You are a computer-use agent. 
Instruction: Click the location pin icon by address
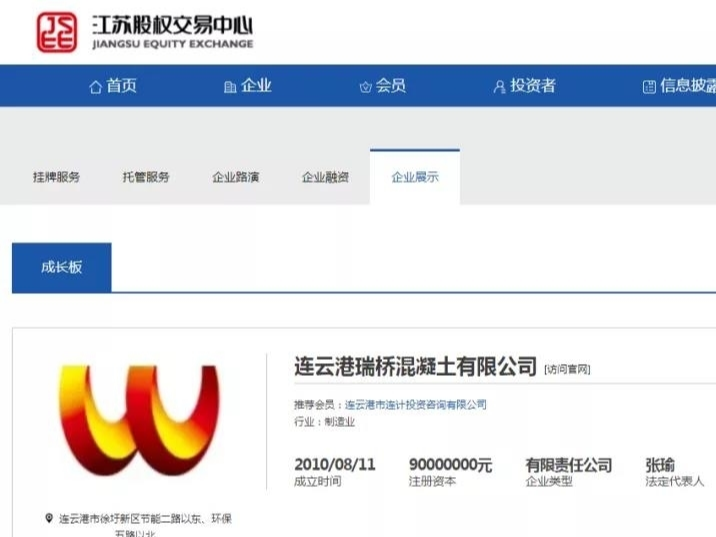tap(49, 518)
